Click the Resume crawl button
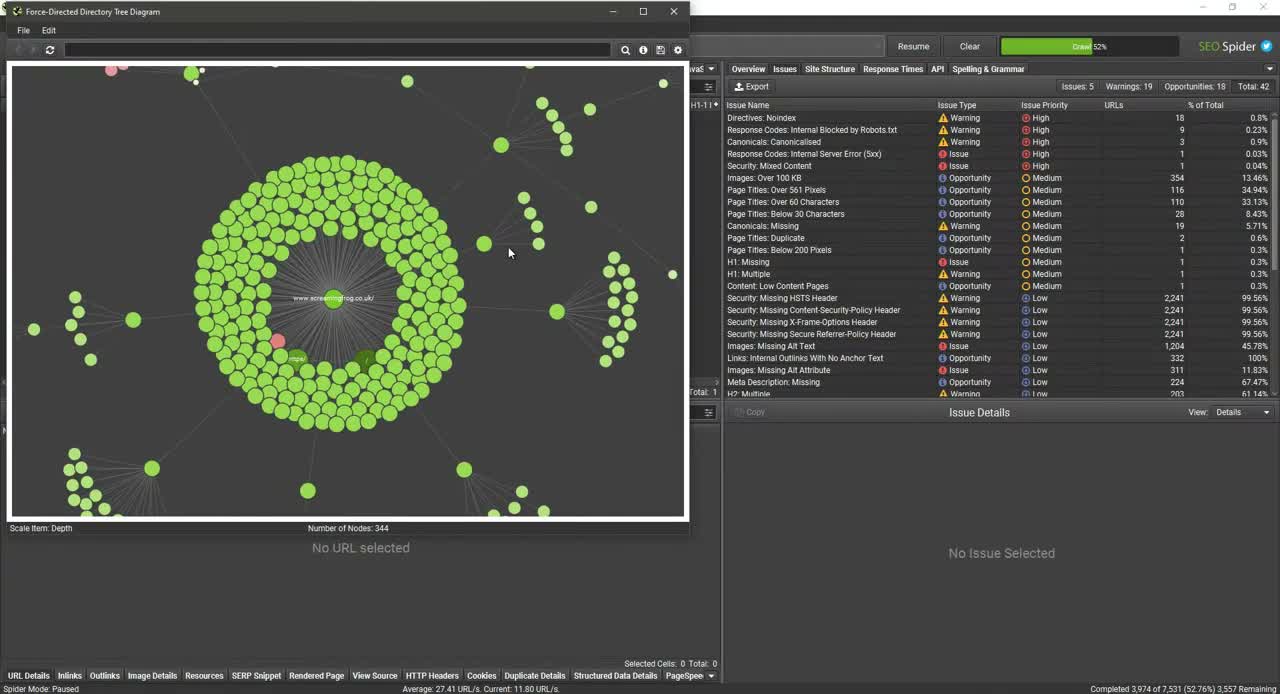Screen dimensions: 1280x694 click(x=913, y=47)
